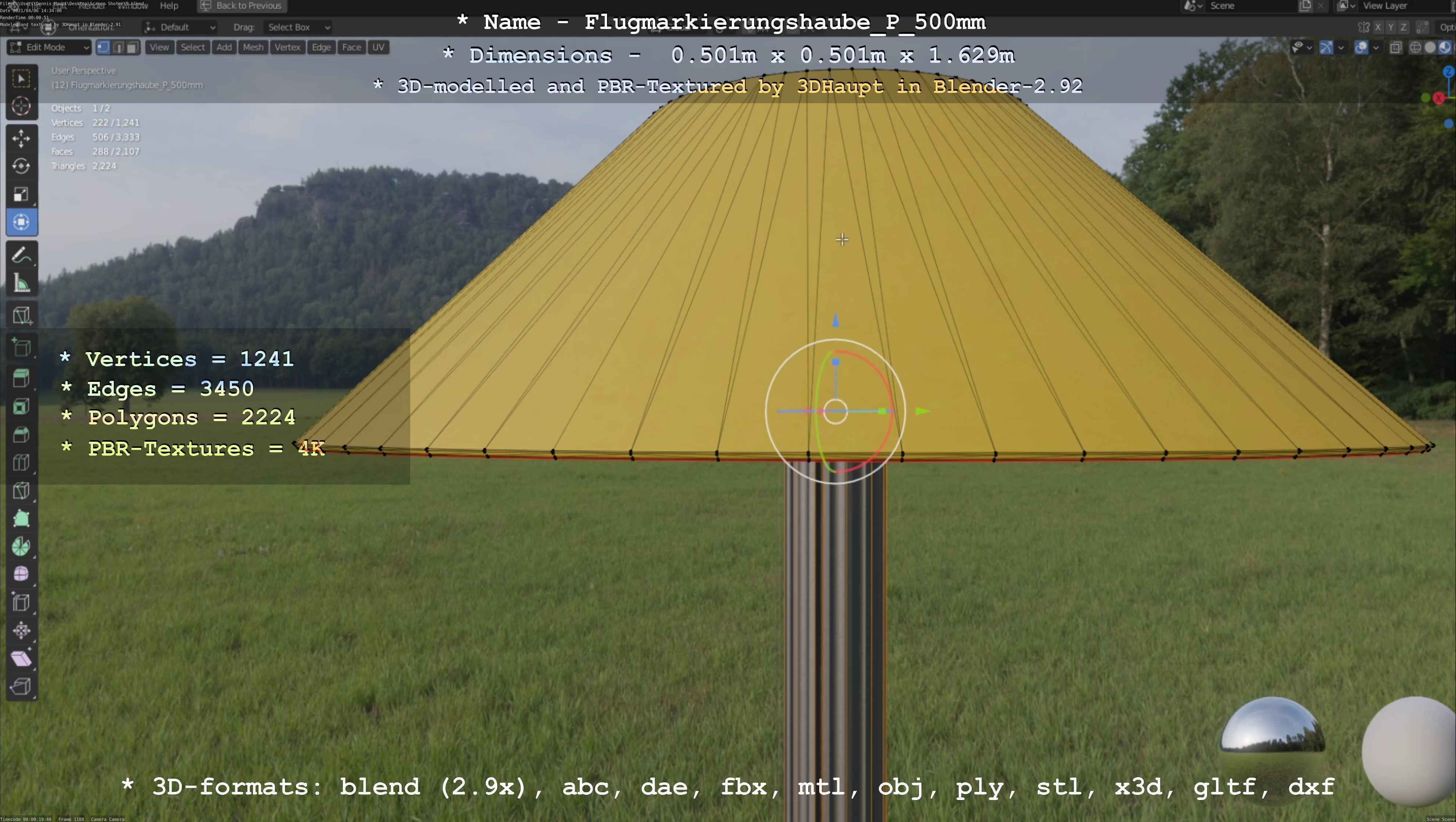Expand the overlays options arrow
This screenshot has width=1456, height=822.
[x=1376, y=47]
